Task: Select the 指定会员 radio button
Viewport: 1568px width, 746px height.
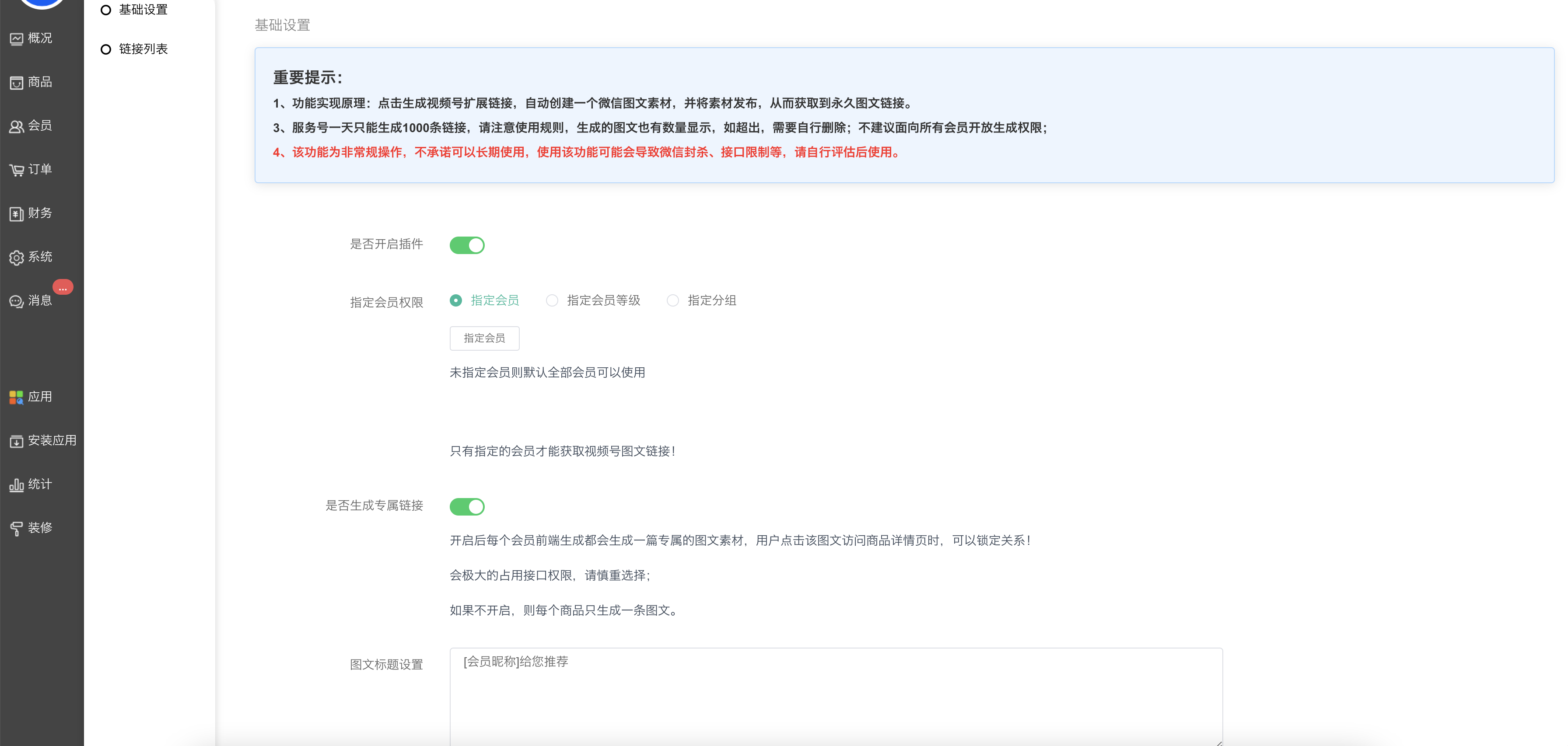Action: [456, 300]
